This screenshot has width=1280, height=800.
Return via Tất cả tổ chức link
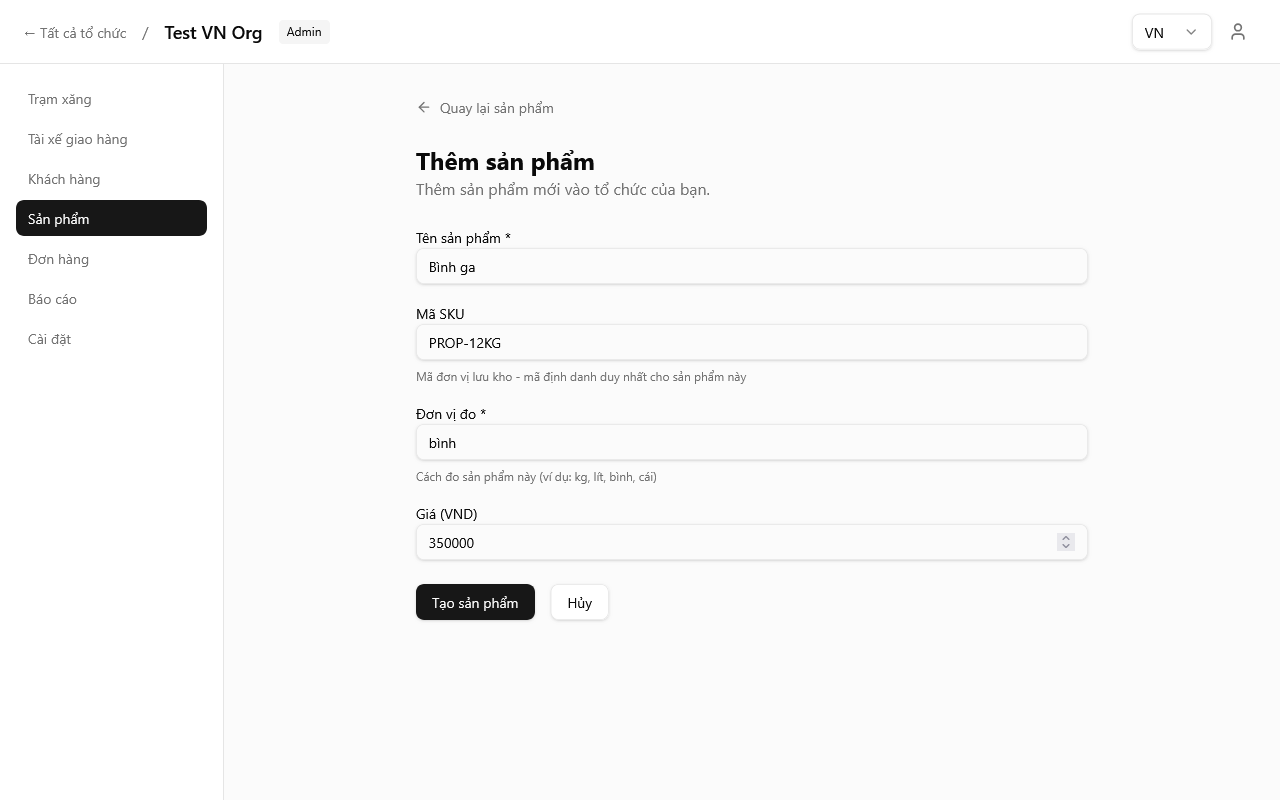tap(75, 33)
